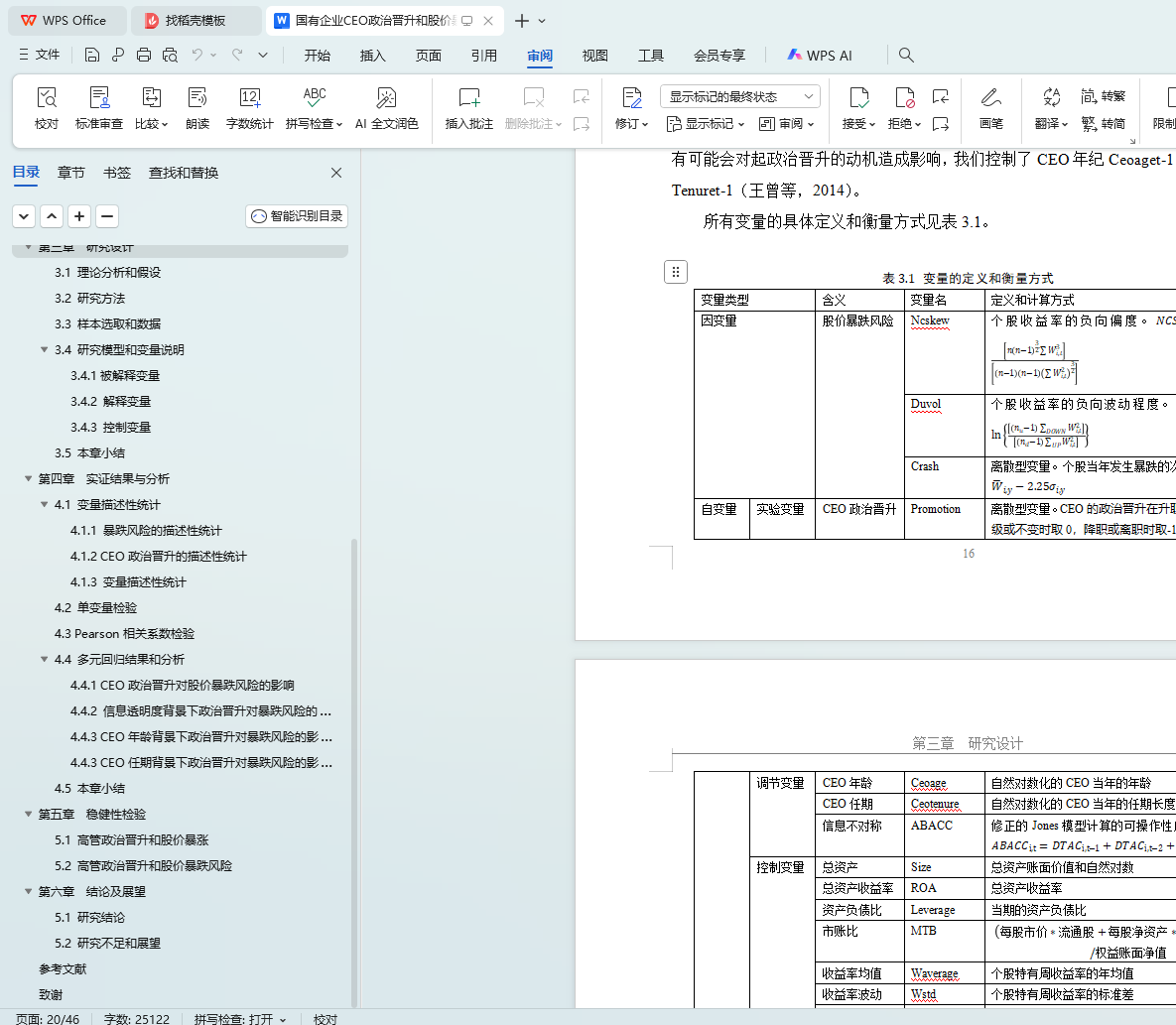1176x1025 pixels.
Task: Click the next comment icon below previous comment
Action: (x=582, y=124)
